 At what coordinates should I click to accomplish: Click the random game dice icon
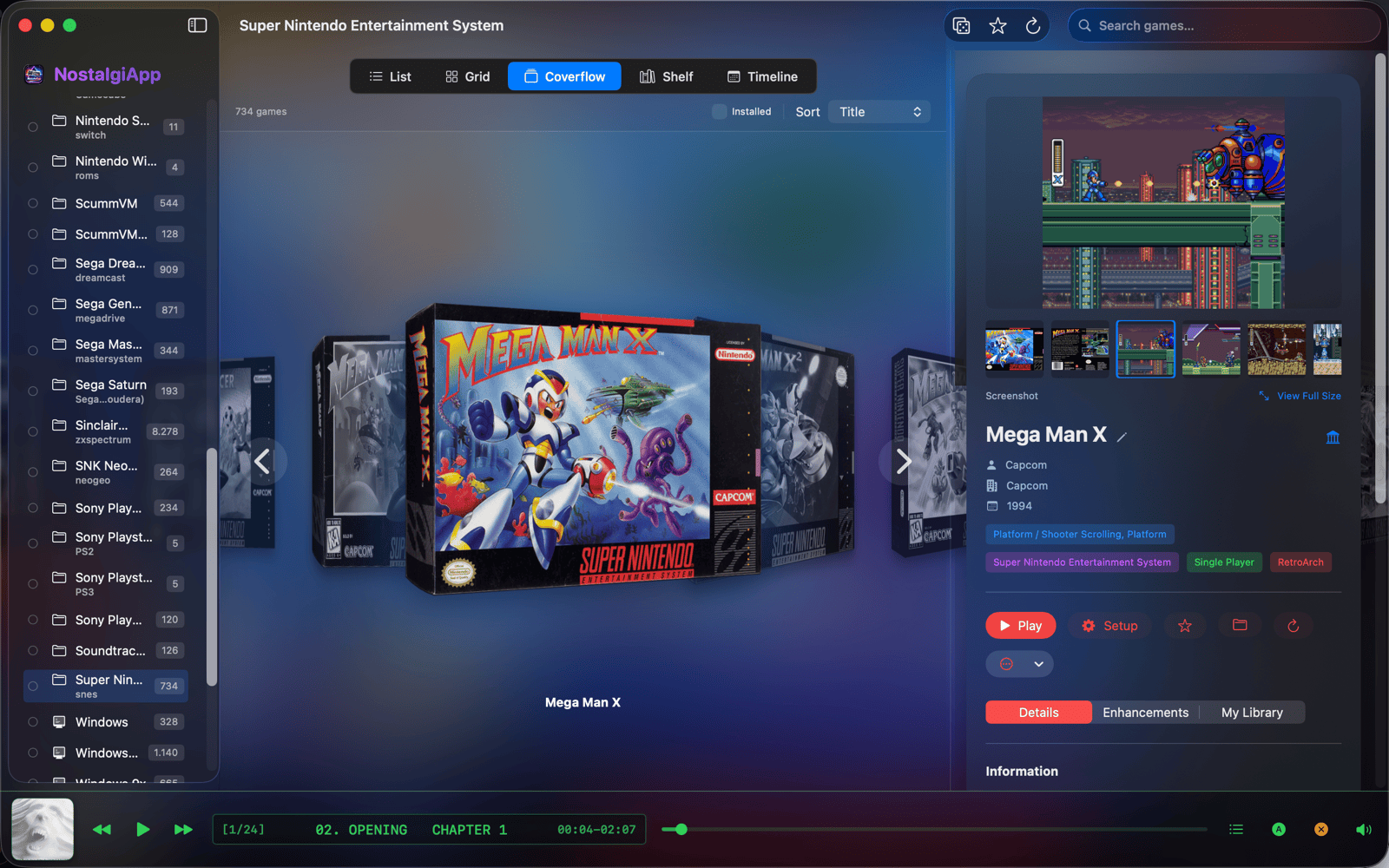pyautogui.click(x=961, y=26)
